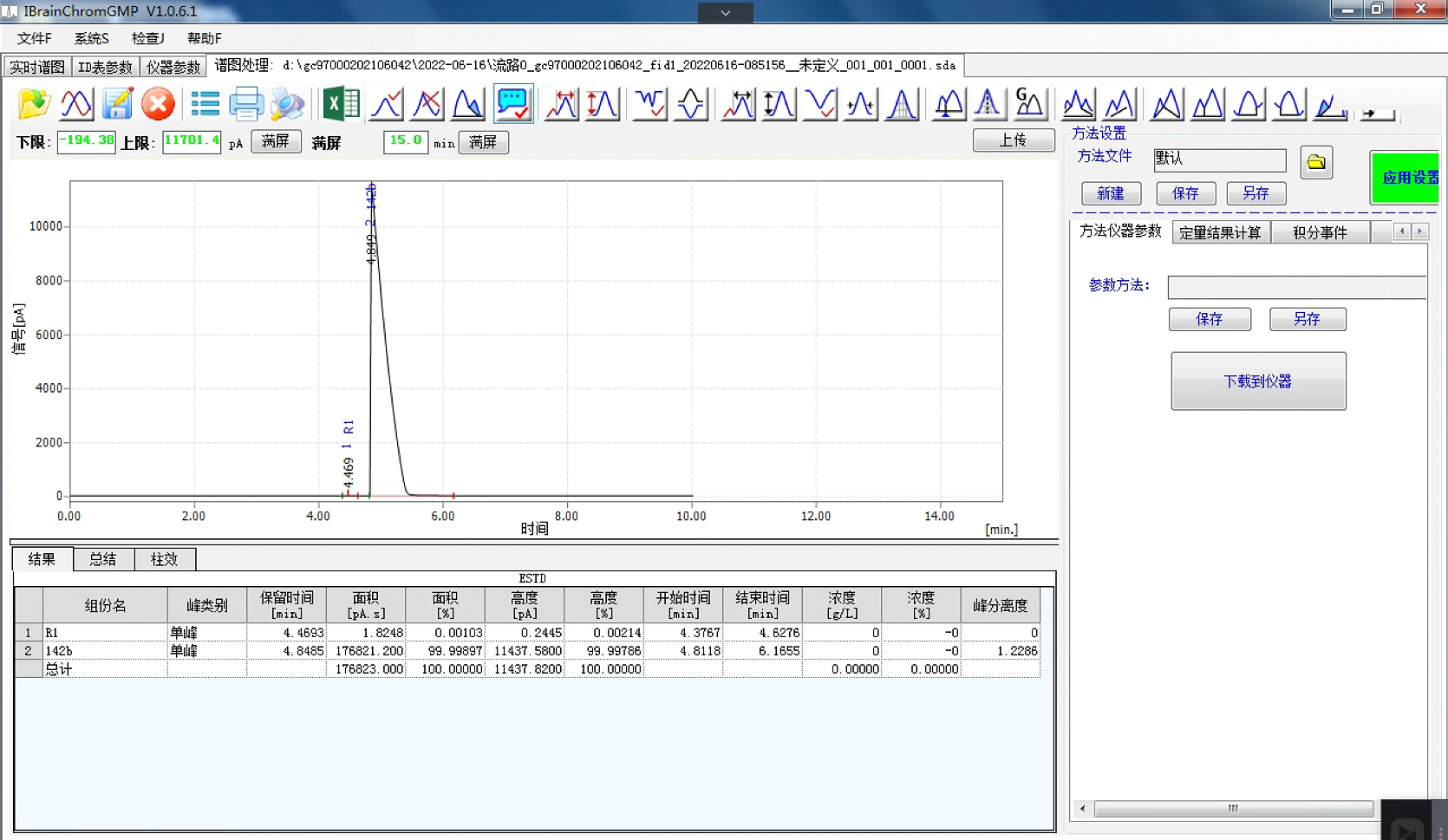1448x840 pixels.
Task: Click the horizontal scrollbar in method panel
Action: point(1232,809)
